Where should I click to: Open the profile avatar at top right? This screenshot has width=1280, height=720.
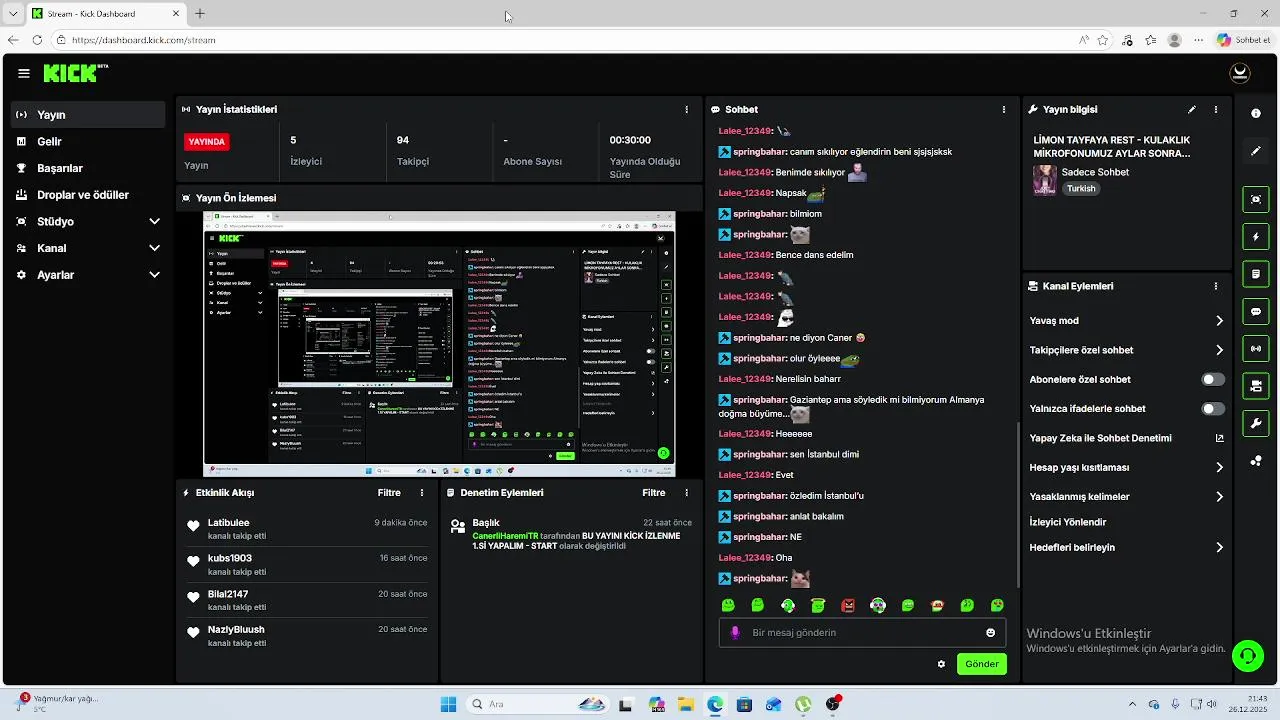coord(1240,73)
